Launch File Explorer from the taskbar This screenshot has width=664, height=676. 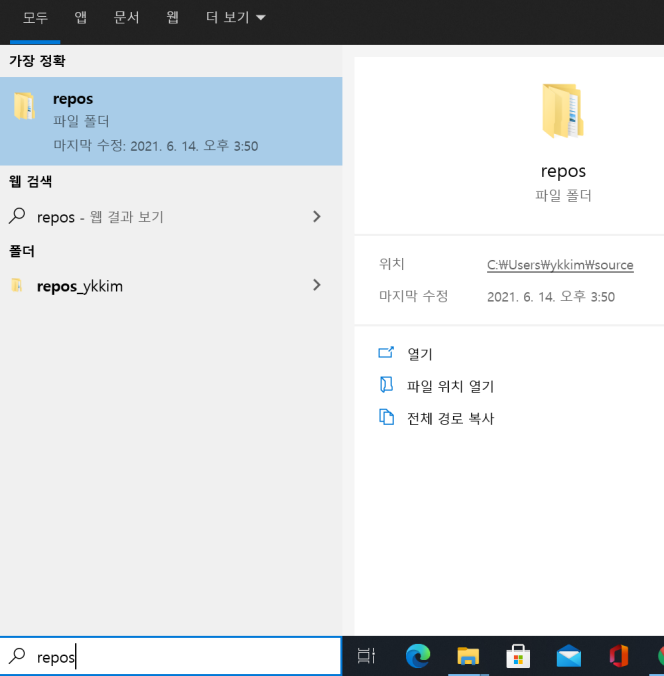coord(467,656)
